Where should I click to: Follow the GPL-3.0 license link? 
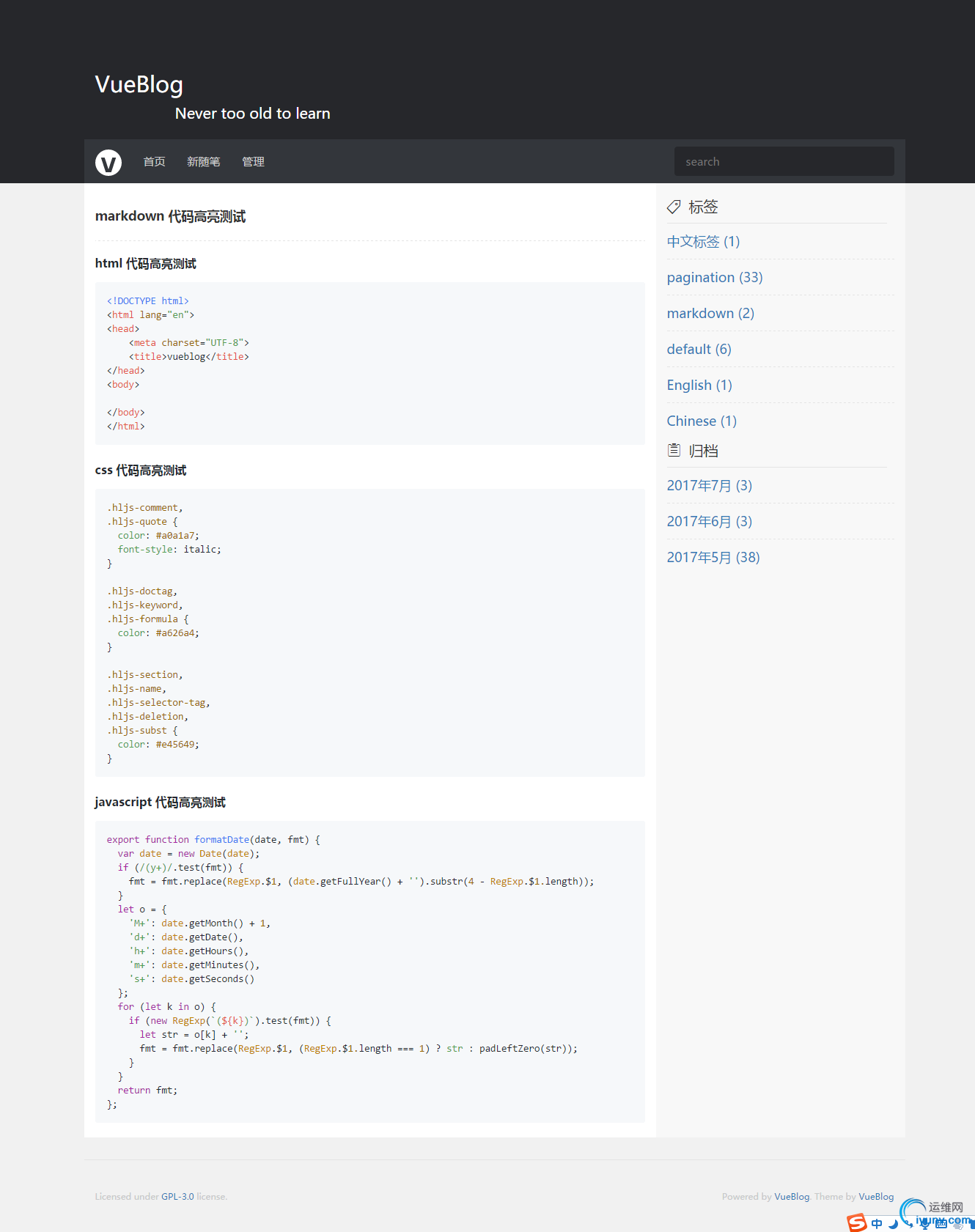pyautogui.click(x=177, y=1197)
